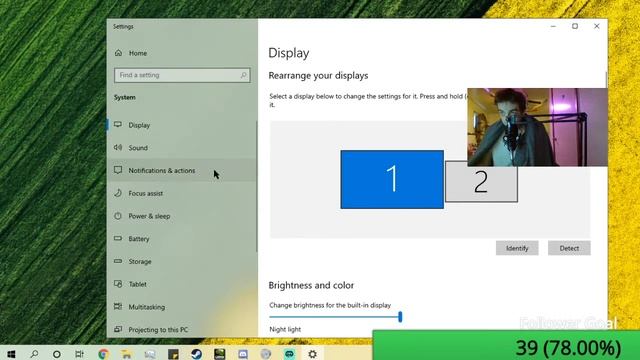
Task: Click the brightness slider handle
Action: point(400,317)
